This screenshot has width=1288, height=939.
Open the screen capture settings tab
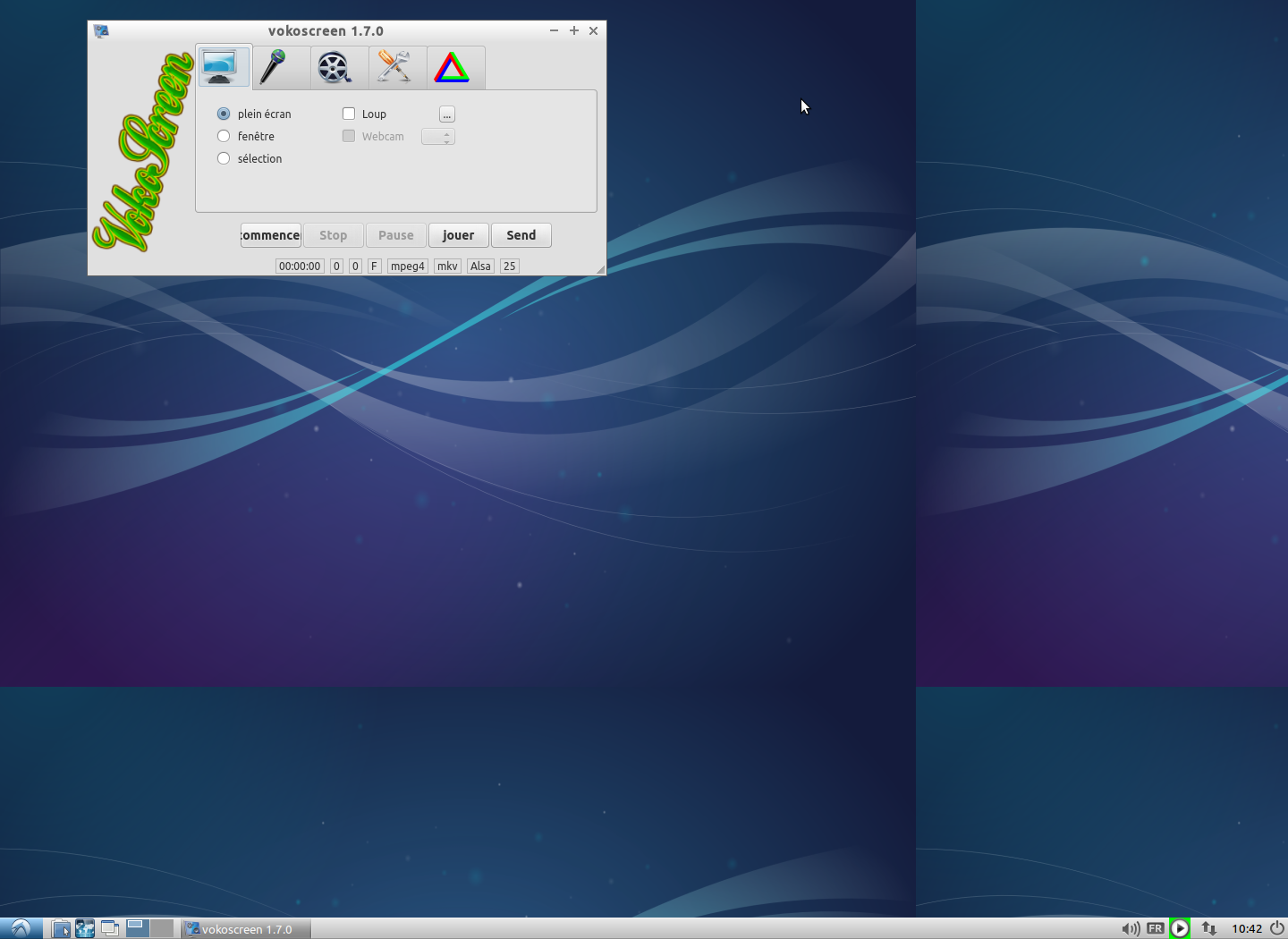[224, 67]
